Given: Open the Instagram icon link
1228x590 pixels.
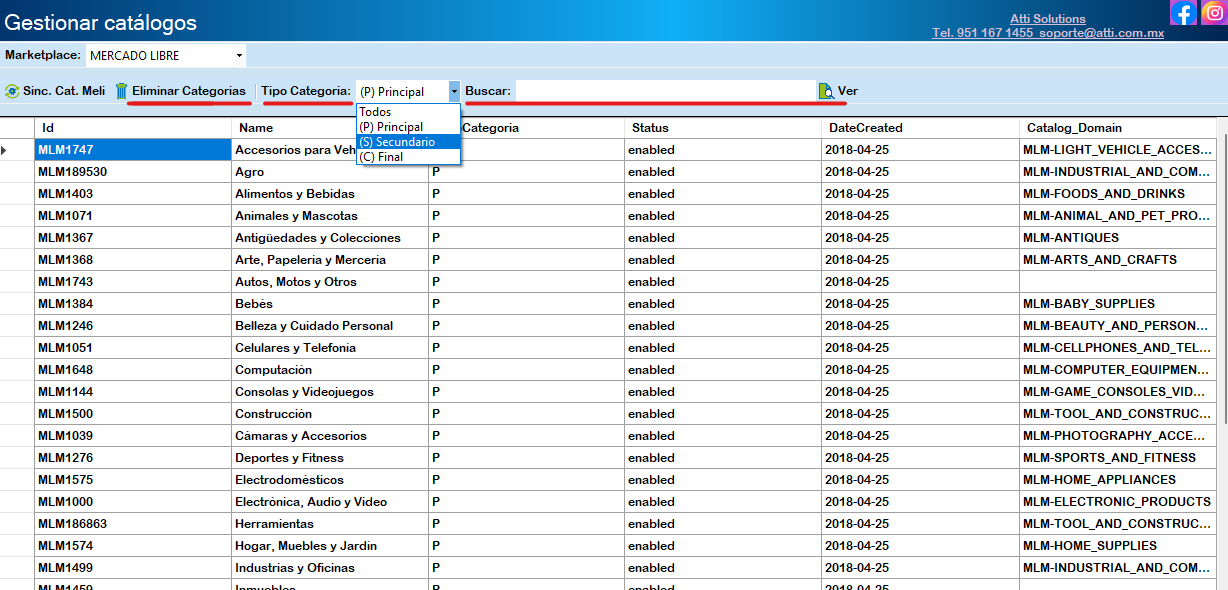Looking at the screenshot, I should tap(1214, 13).
